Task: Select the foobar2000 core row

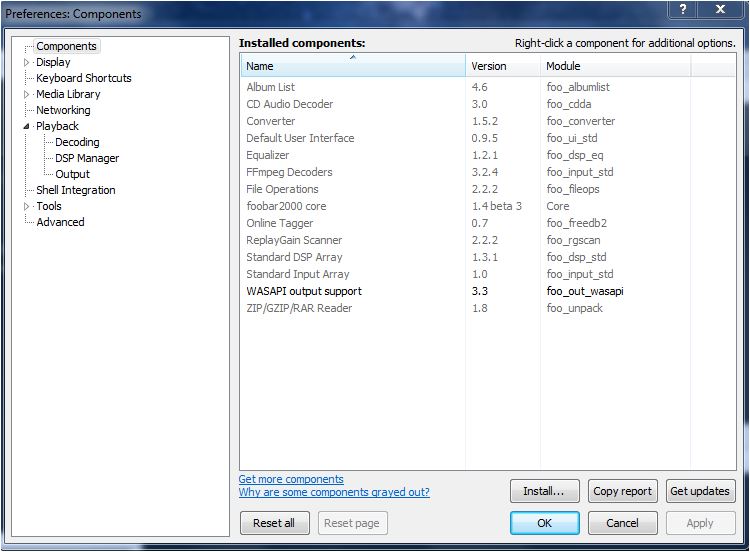Action: [286, 206]
